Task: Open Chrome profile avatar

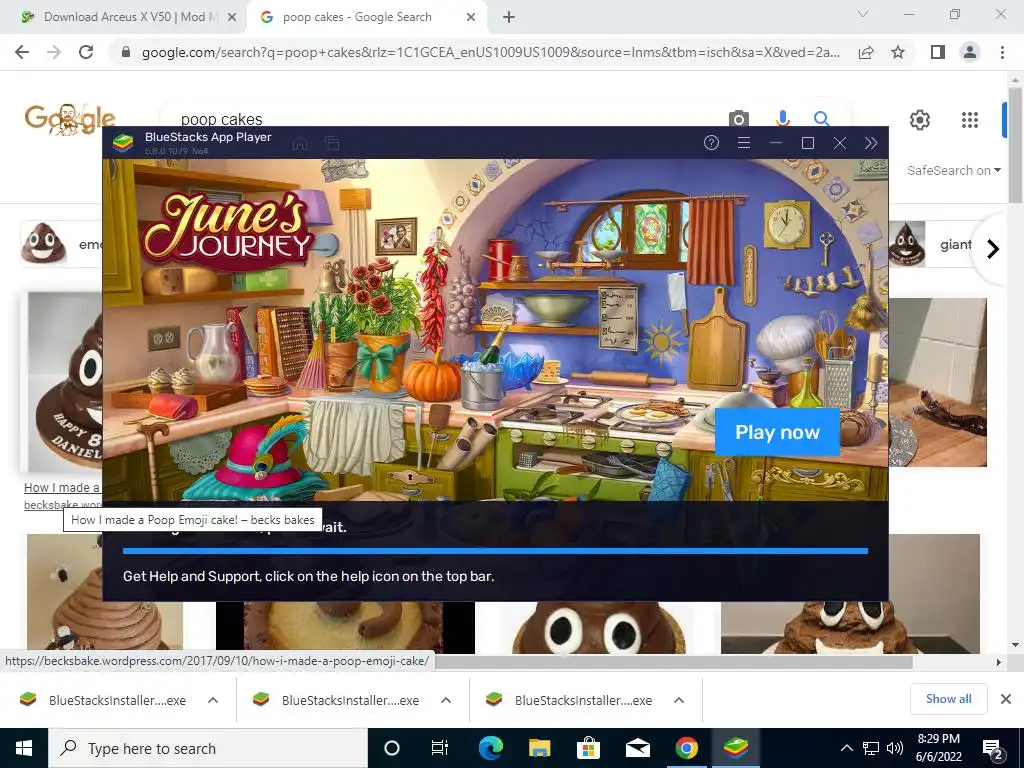Action: 970,52
